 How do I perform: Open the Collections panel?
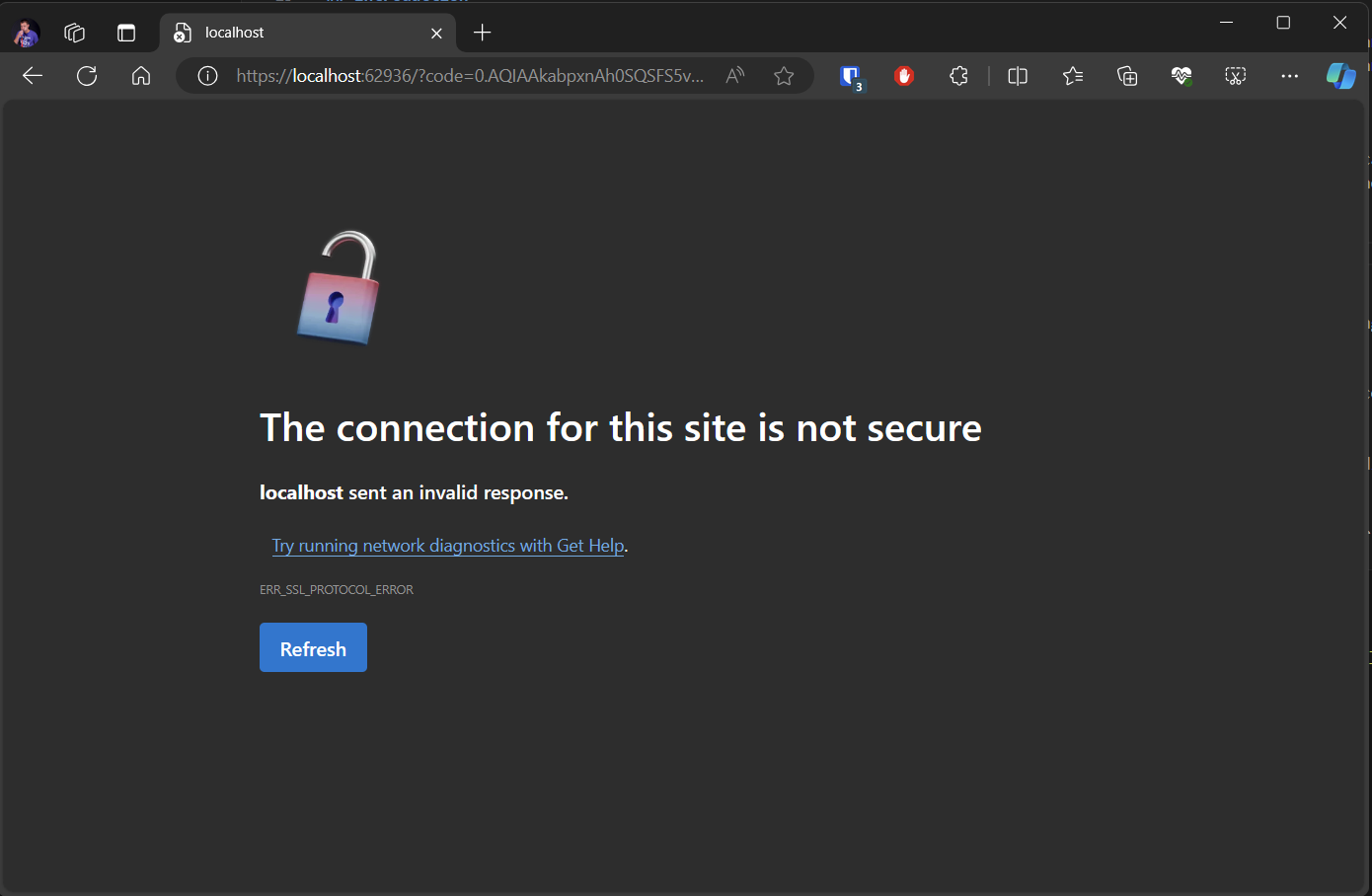coord(1127,75)
